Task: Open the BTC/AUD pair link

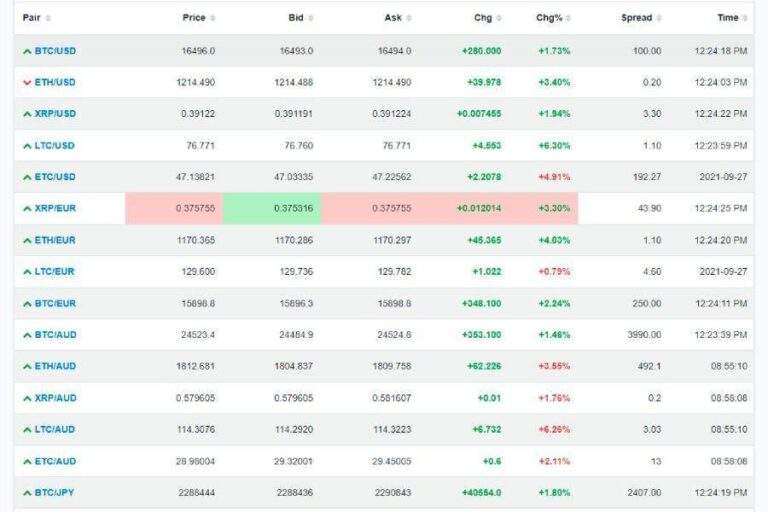Action: click(x=55, y=335)
